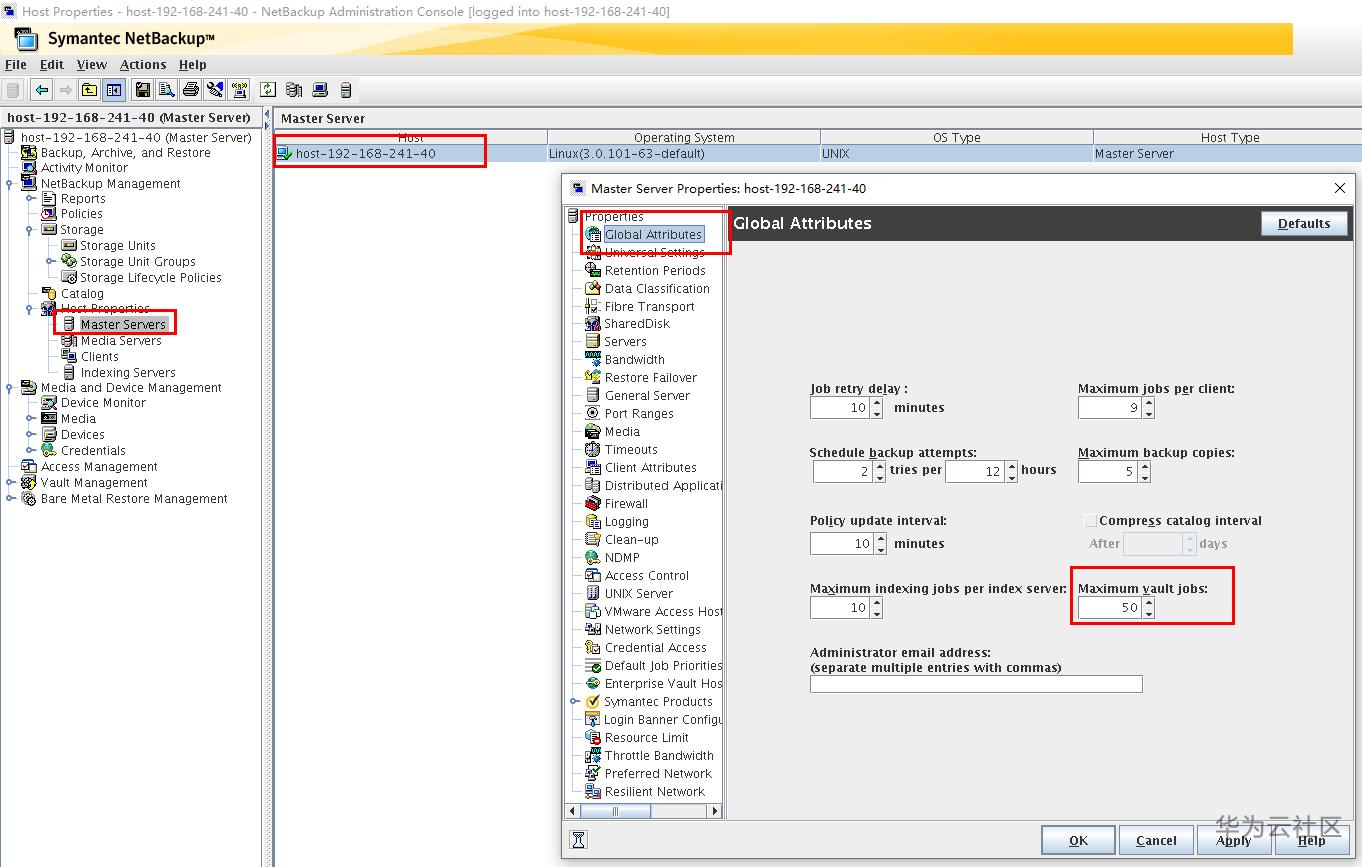Click the Firewall icon in properties list

[x=593, y=504]
